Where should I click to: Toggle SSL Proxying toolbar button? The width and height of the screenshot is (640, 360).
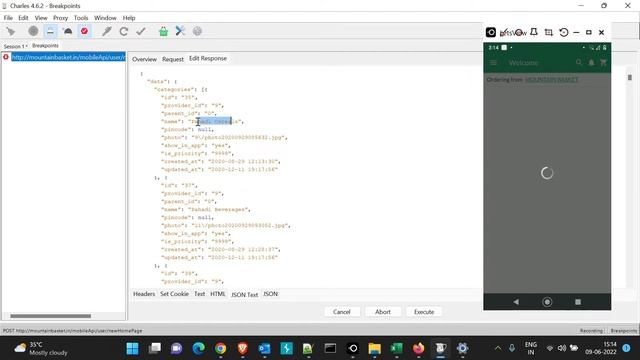(x=50, y=31)
